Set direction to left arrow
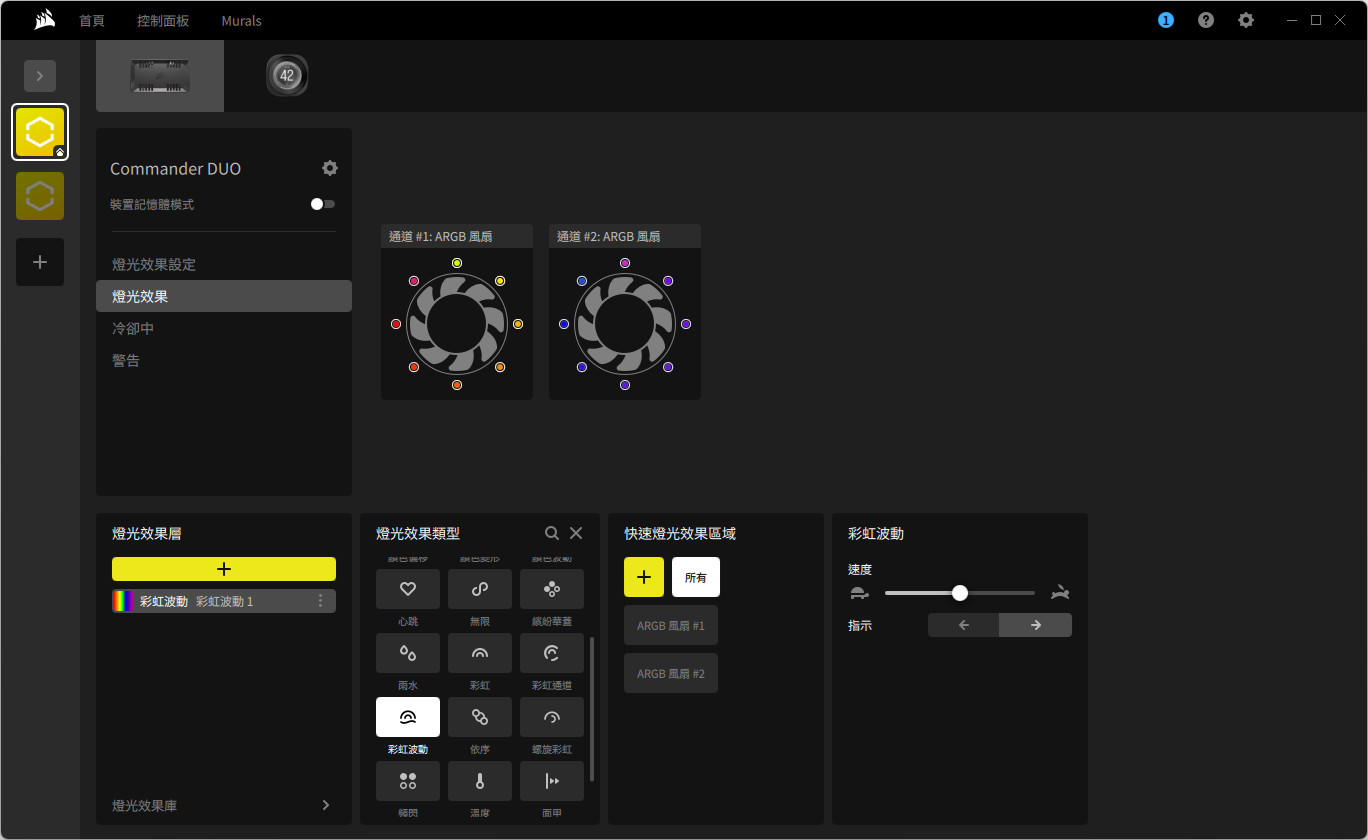This screenshot has width=1368, height=840. [964, 625]
